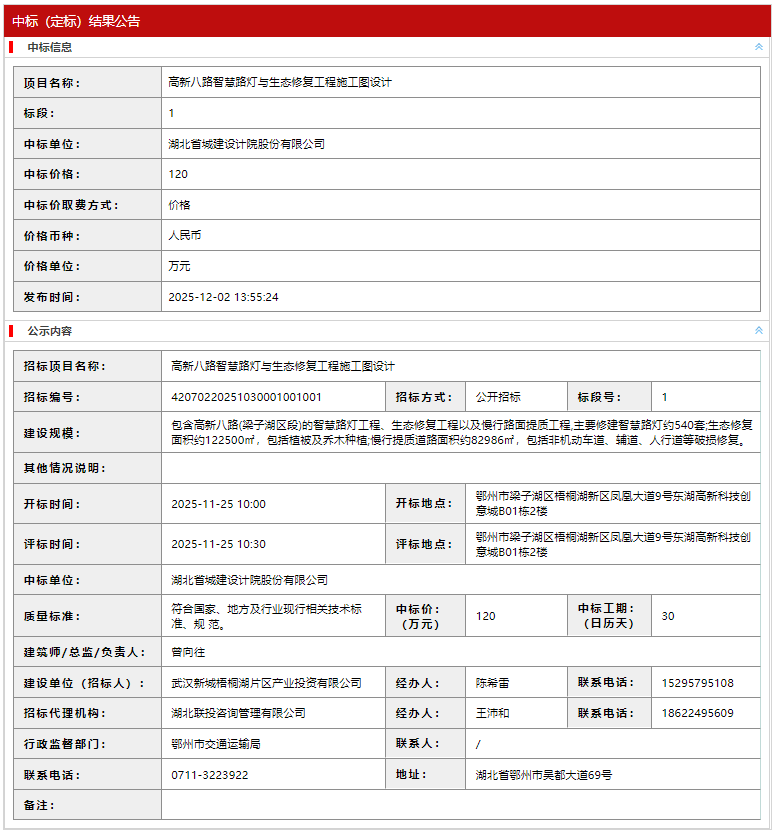Click the evaluation time 2025-11-25 10:30
Image resolution: width=776 pixels, height=834 pixels.
pos(218,544)
